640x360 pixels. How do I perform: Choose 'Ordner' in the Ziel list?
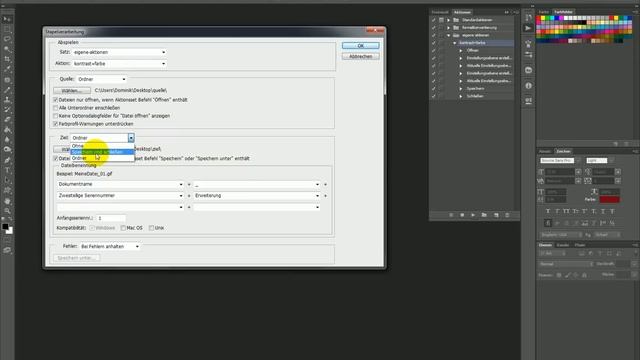point(102,158)
